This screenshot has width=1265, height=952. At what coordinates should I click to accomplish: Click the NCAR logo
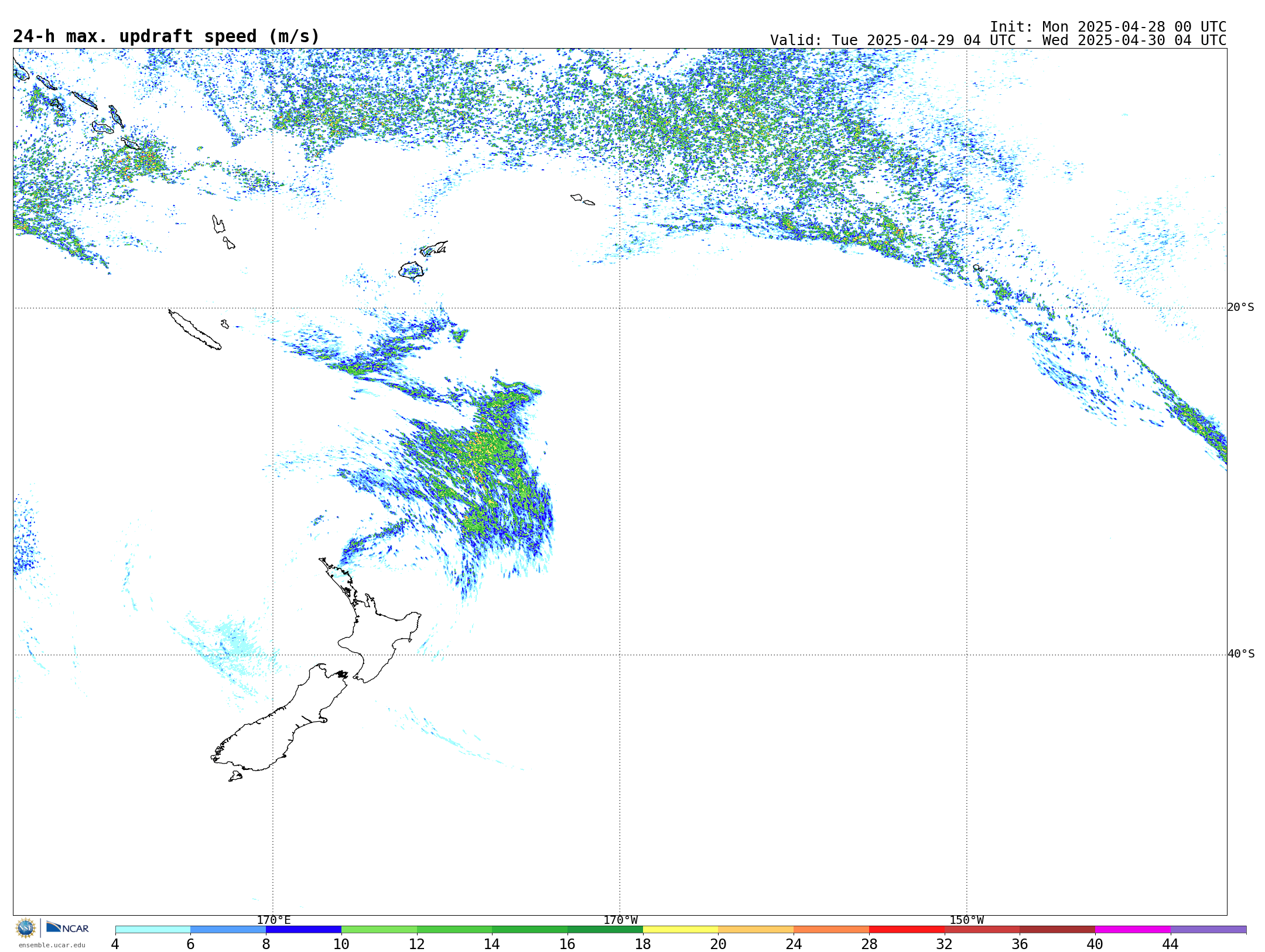[67, 928]
